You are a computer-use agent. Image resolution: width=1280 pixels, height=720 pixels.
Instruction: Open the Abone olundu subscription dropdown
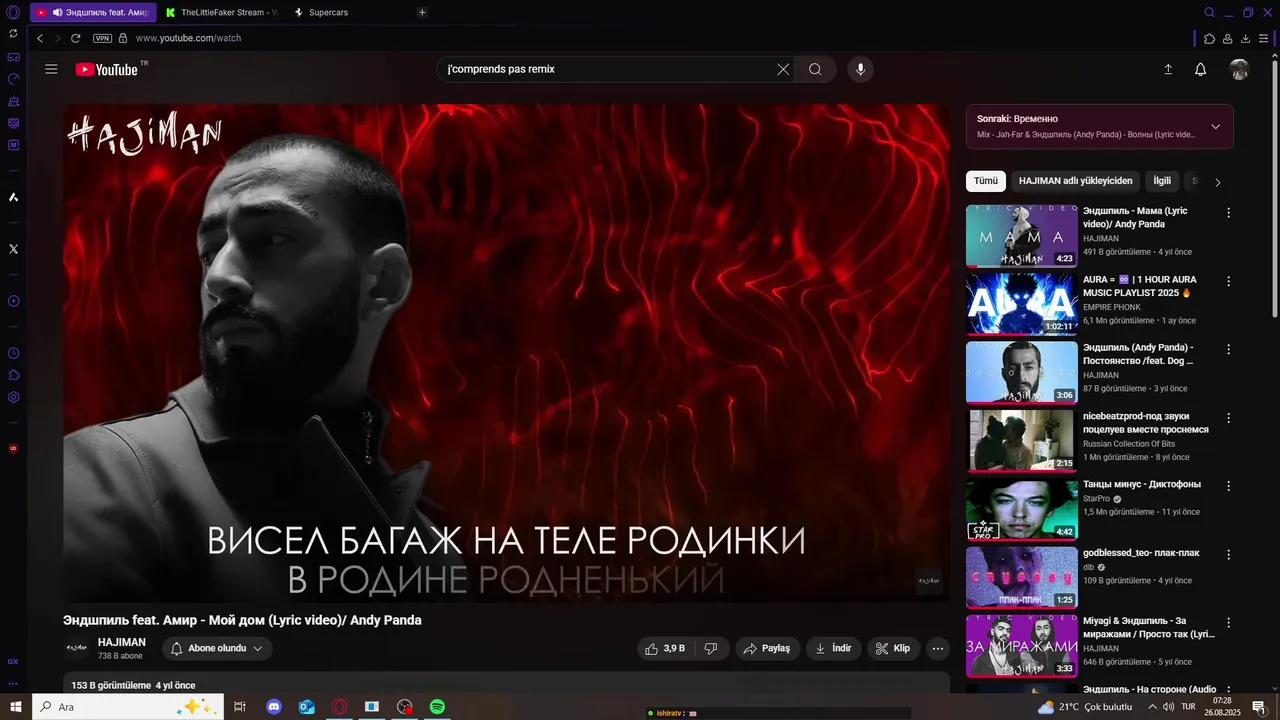(x=217, y=648)
